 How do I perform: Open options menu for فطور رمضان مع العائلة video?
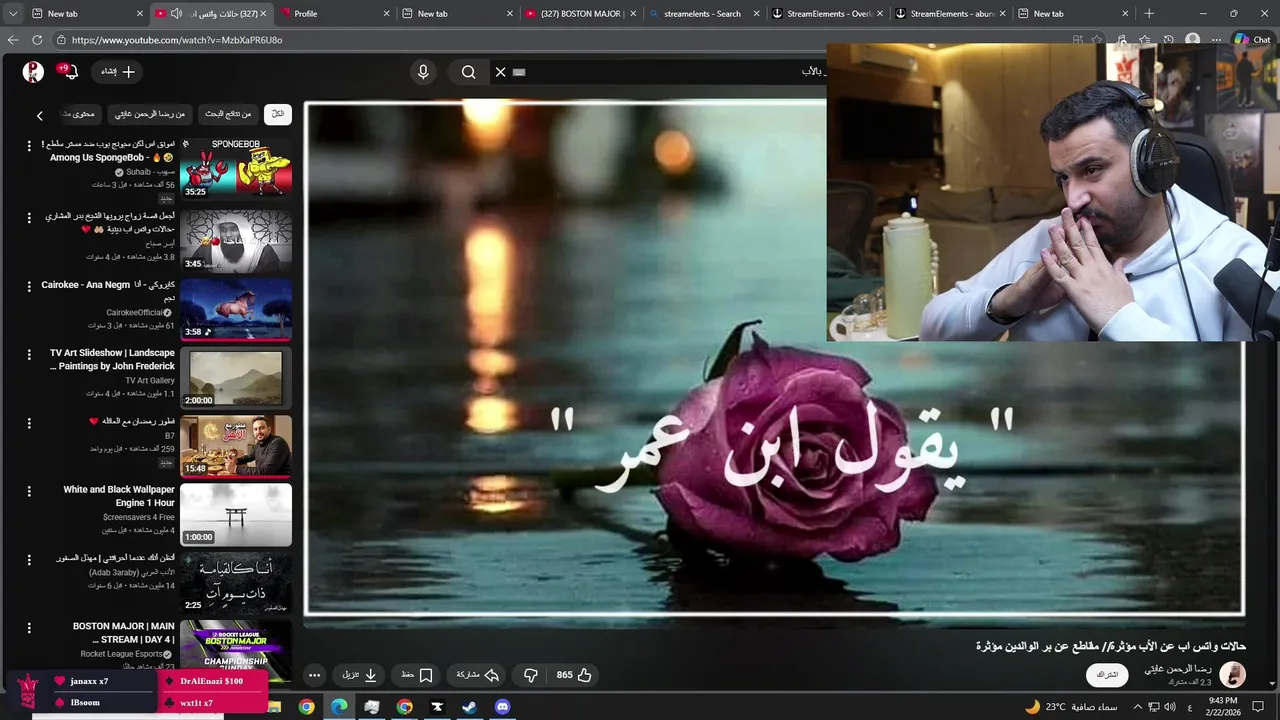[x=29, y=423]
